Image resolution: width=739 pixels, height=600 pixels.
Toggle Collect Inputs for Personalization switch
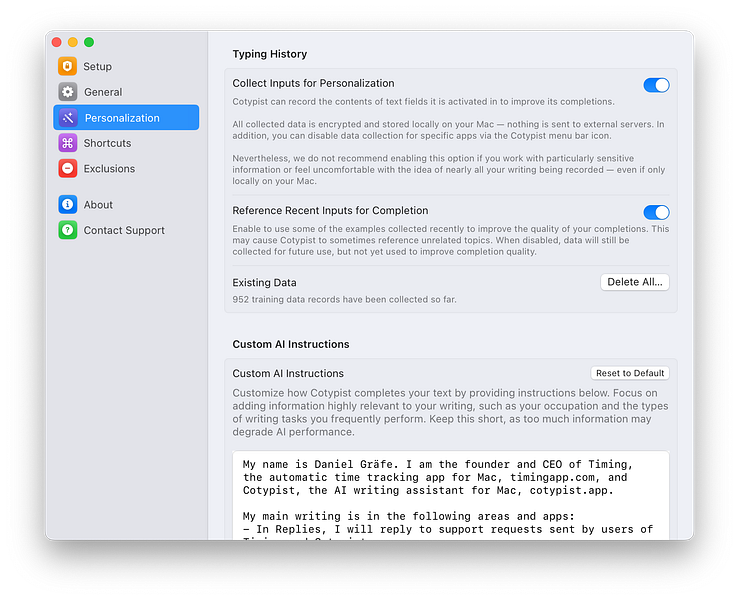click(656, 85)
